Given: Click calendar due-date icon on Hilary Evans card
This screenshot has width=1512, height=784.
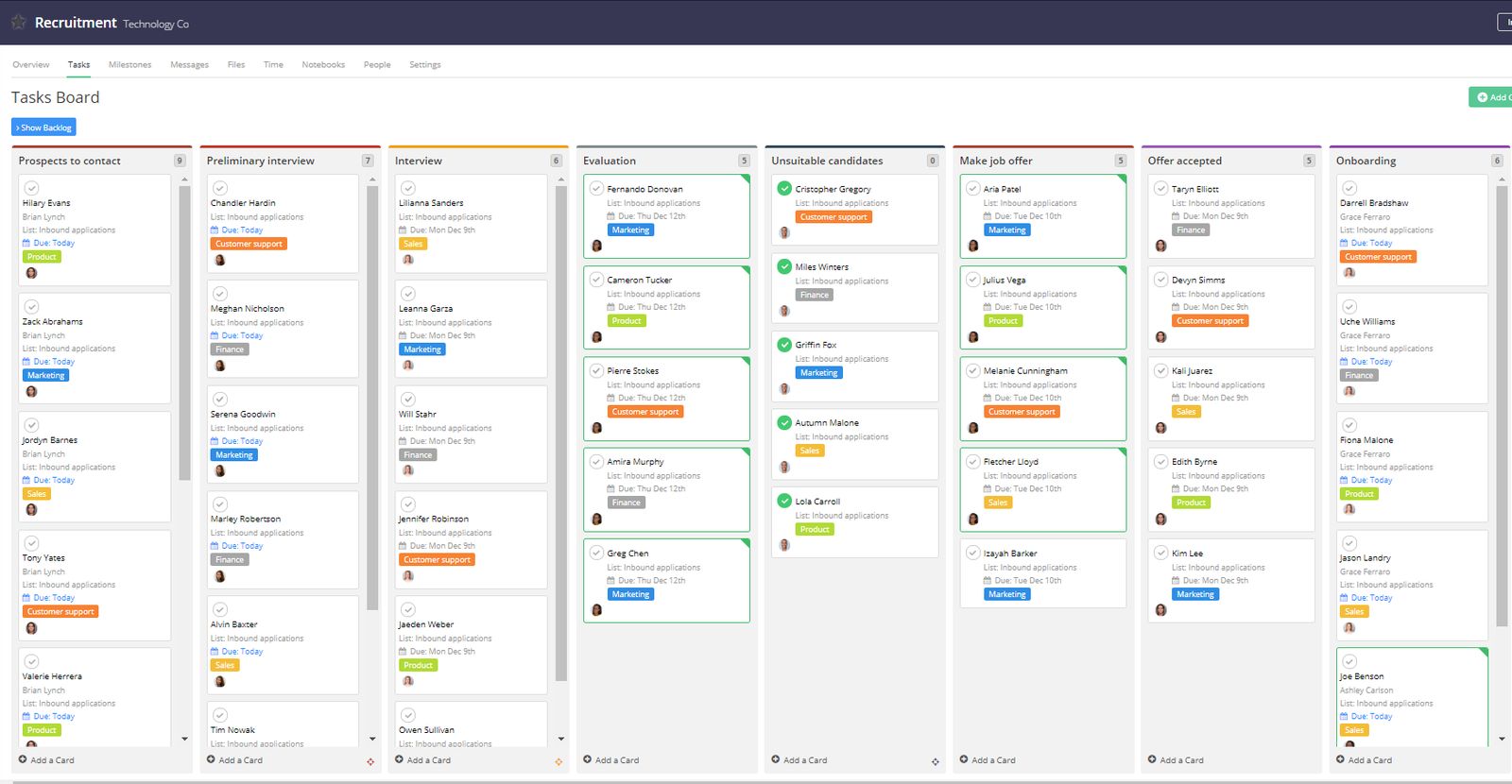Looking at the screenshot, I should [26, 244].
